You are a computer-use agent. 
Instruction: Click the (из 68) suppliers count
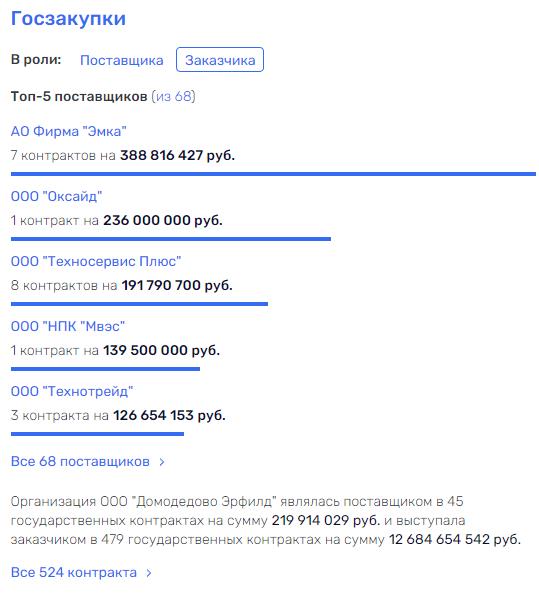pyautogui.click(x=173, y=96)
